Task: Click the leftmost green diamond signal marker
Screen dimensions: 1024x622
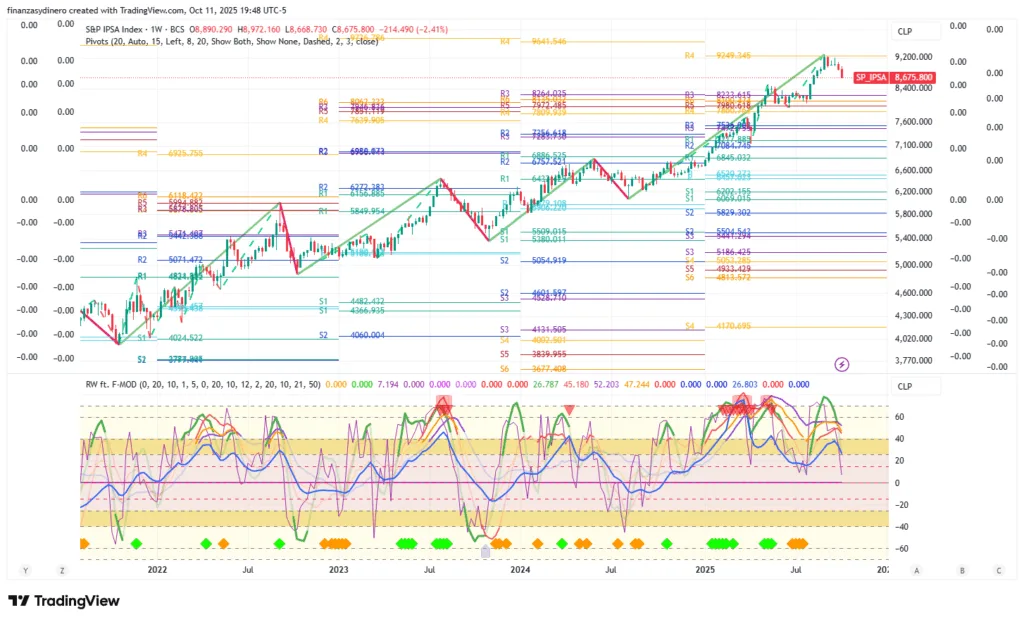Action: 137,544
